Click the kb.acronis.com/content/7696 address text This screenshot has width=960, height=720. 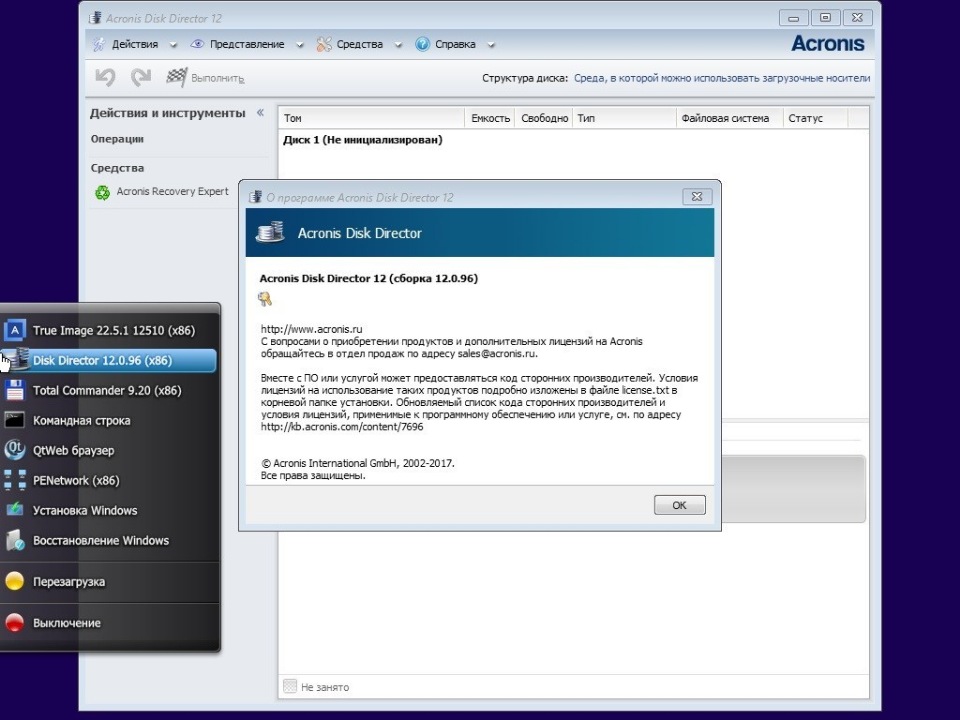coord(342,427)
